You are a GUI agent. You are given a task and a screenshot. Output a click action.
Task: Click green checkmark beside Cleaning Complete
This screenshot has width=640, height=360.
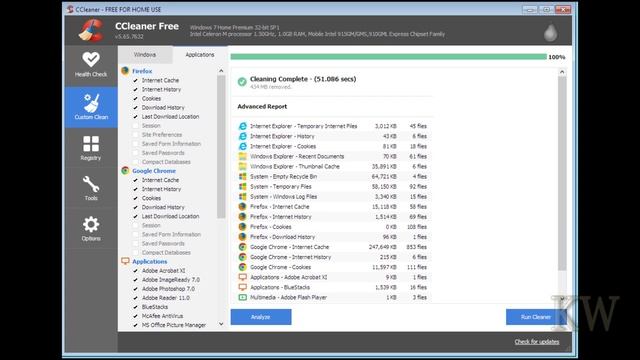coord(242,82)
